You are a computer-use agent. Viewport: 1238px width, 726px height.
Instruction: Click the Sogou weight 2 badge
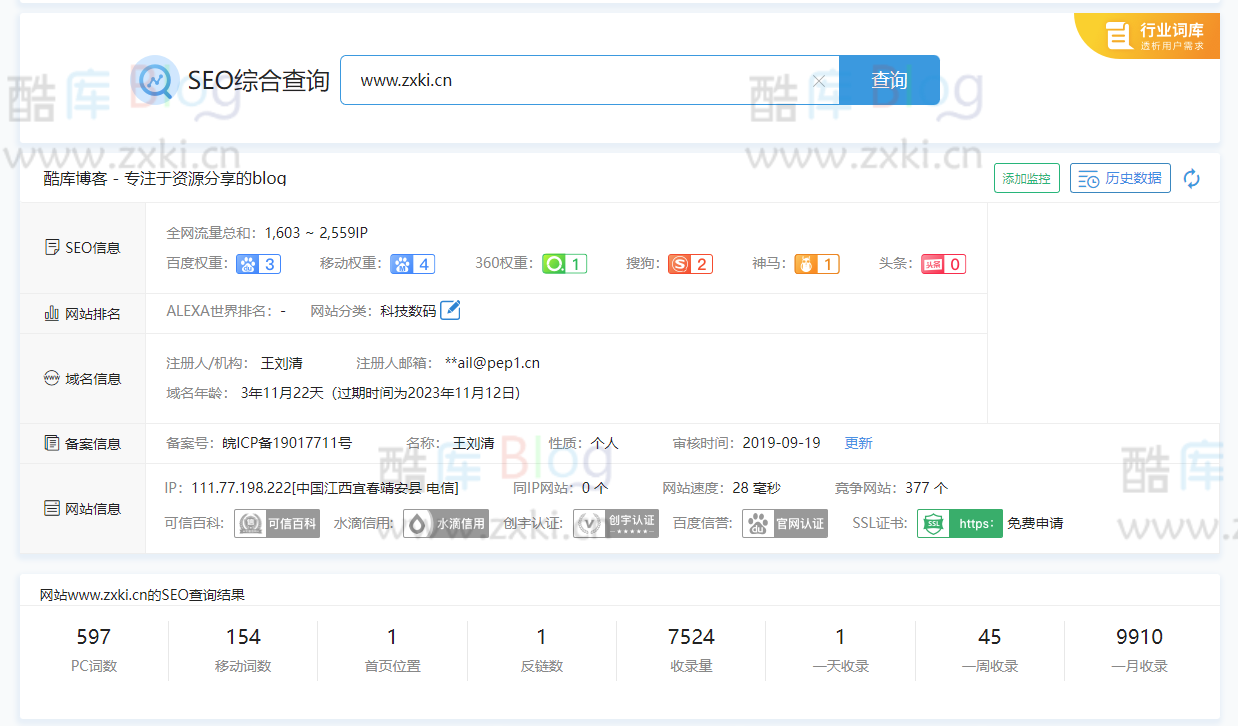tap(690, 264)
